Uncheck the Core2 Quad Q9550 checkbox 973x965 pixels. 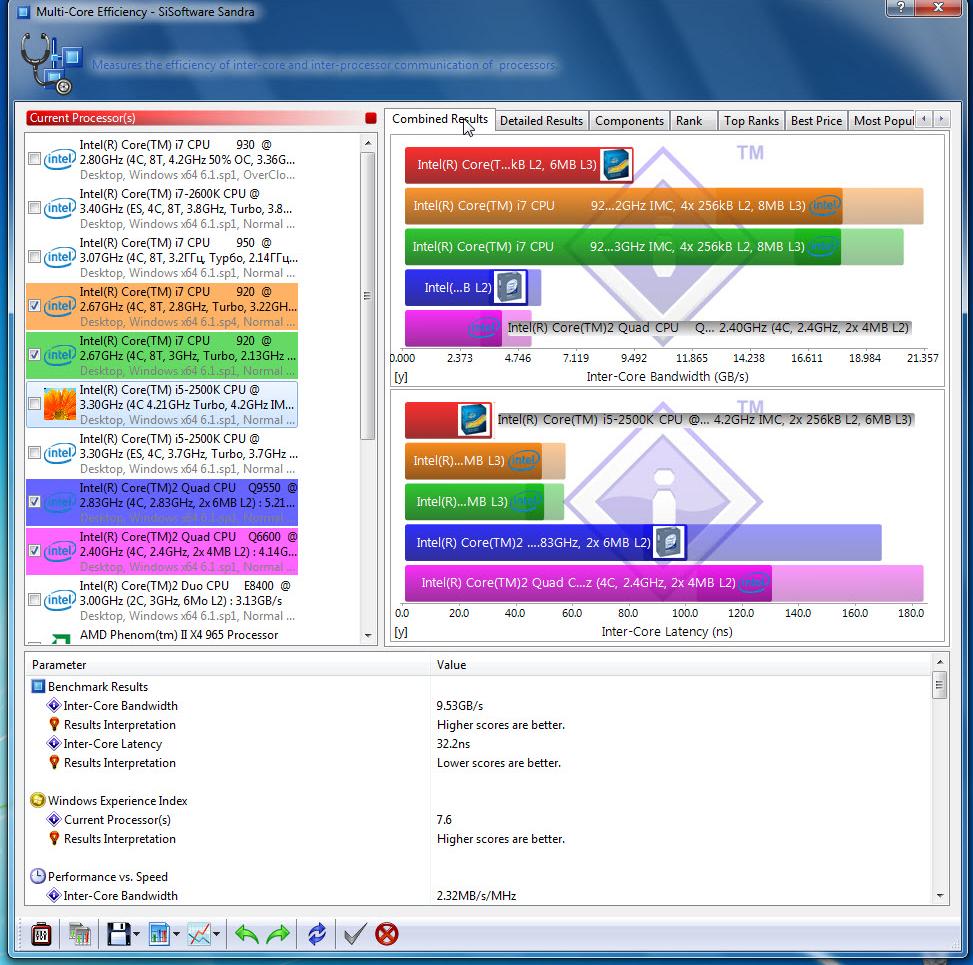pos(35,502)
